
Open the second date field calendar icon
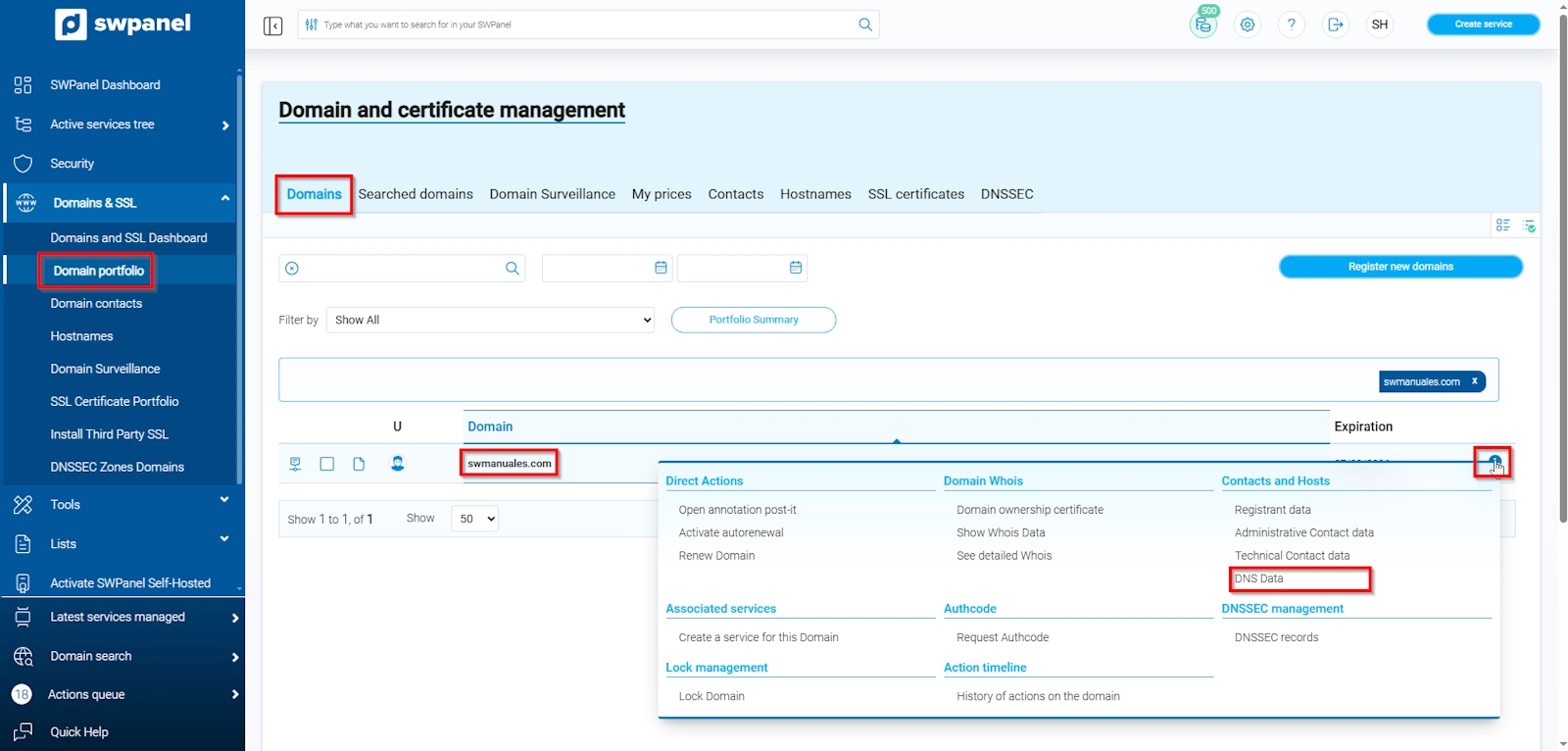point(796,268)
